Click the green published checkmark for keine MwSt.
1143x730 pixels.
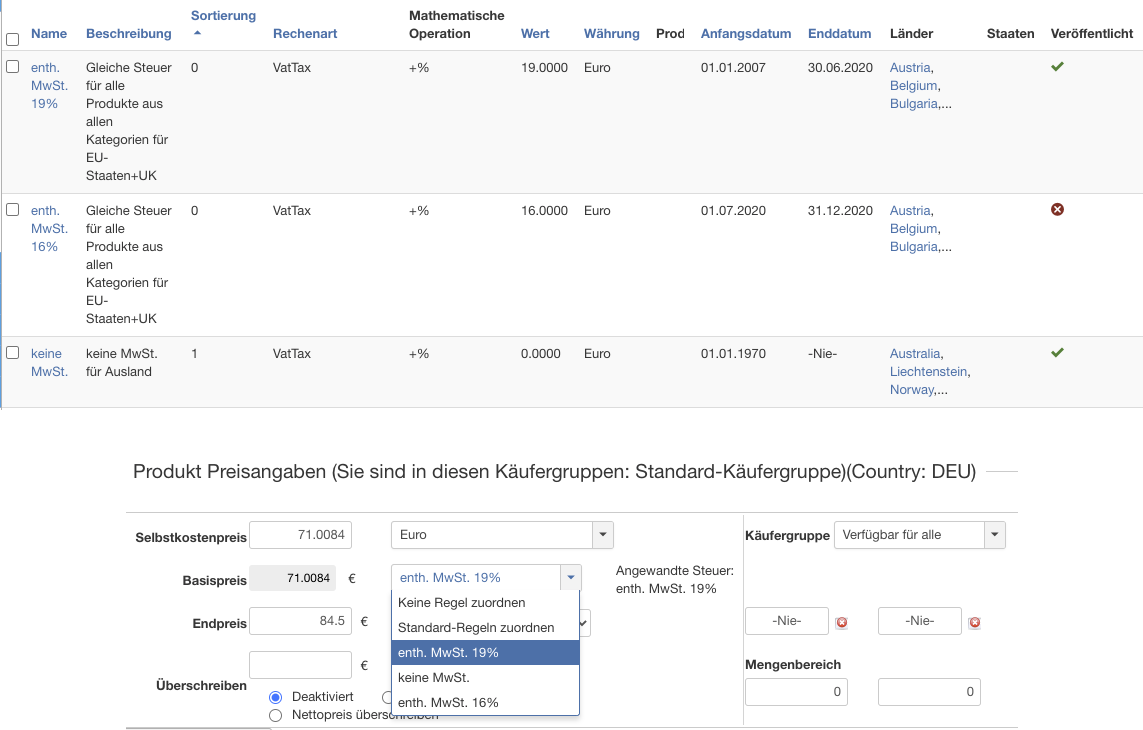(1057, 353)
